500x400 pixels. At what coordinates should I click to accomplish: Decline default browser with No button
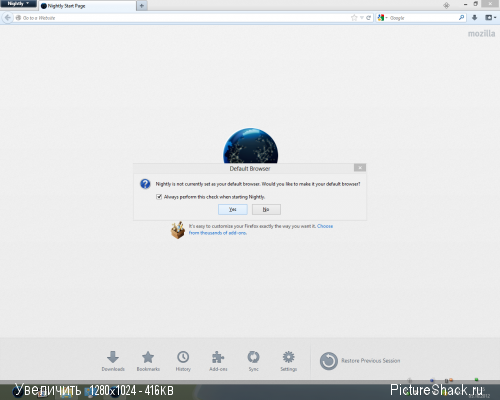(x=266, y=209)
